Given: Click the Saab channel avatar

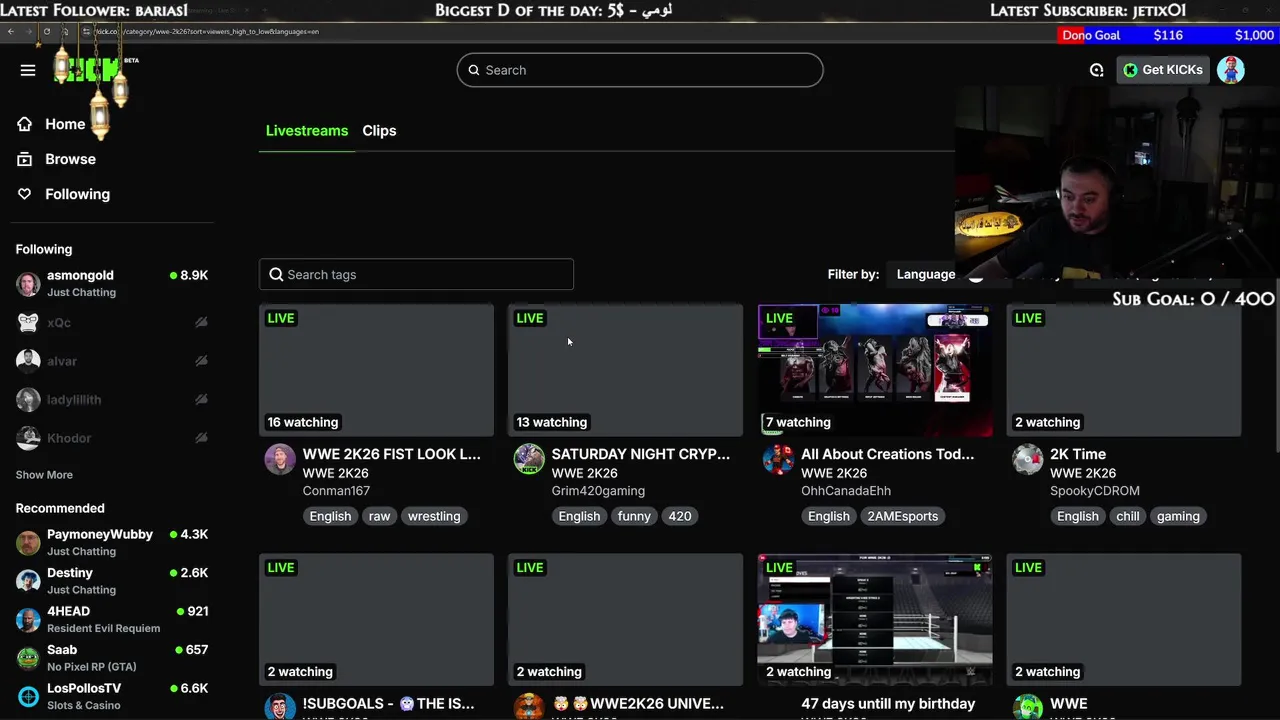Looking at the screenshot, I should (x=28, y=658).
